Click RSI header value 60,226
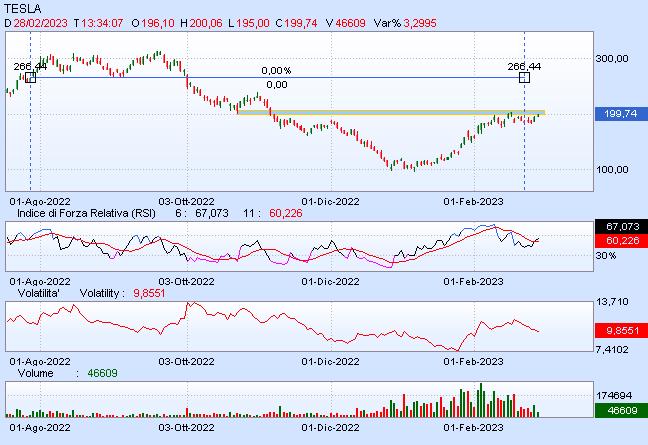The width and height of the screenshot is (648, 445). pos(286,213)
